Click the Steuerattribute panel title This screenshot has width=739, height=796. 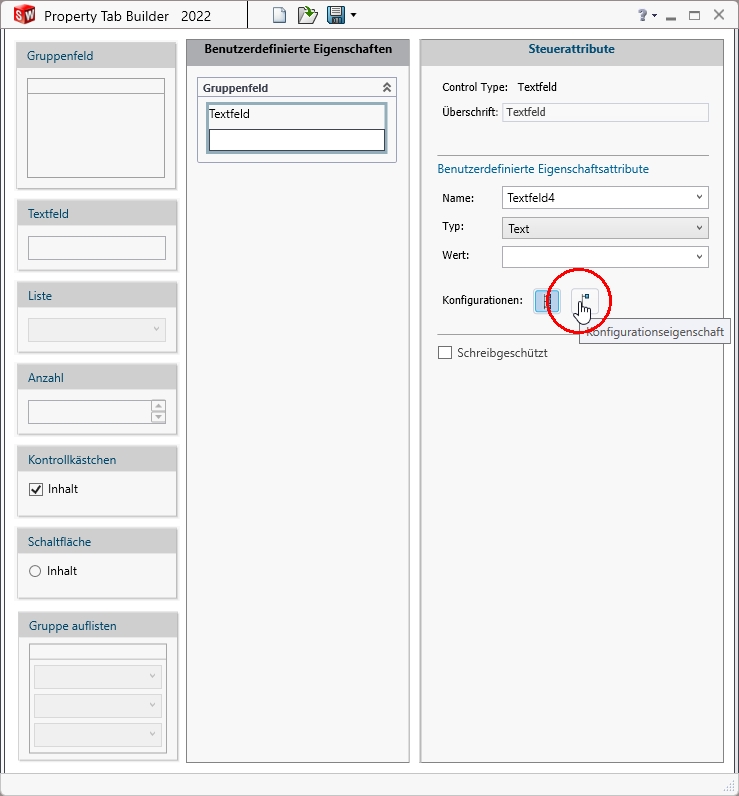572,49
